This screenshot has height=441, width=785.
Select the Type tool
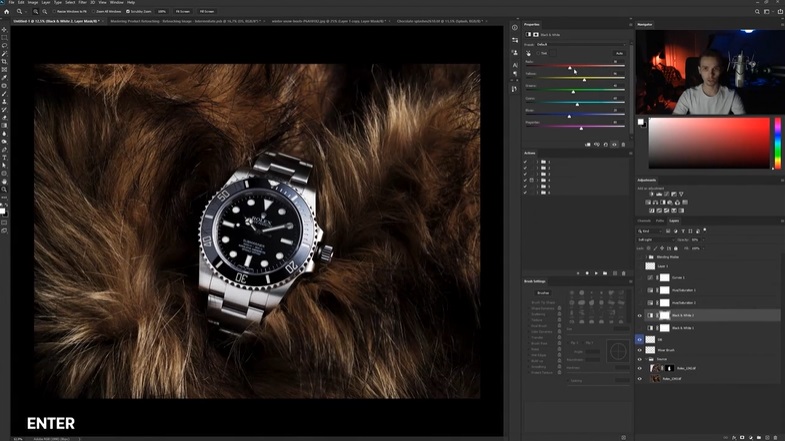[5, 158]
